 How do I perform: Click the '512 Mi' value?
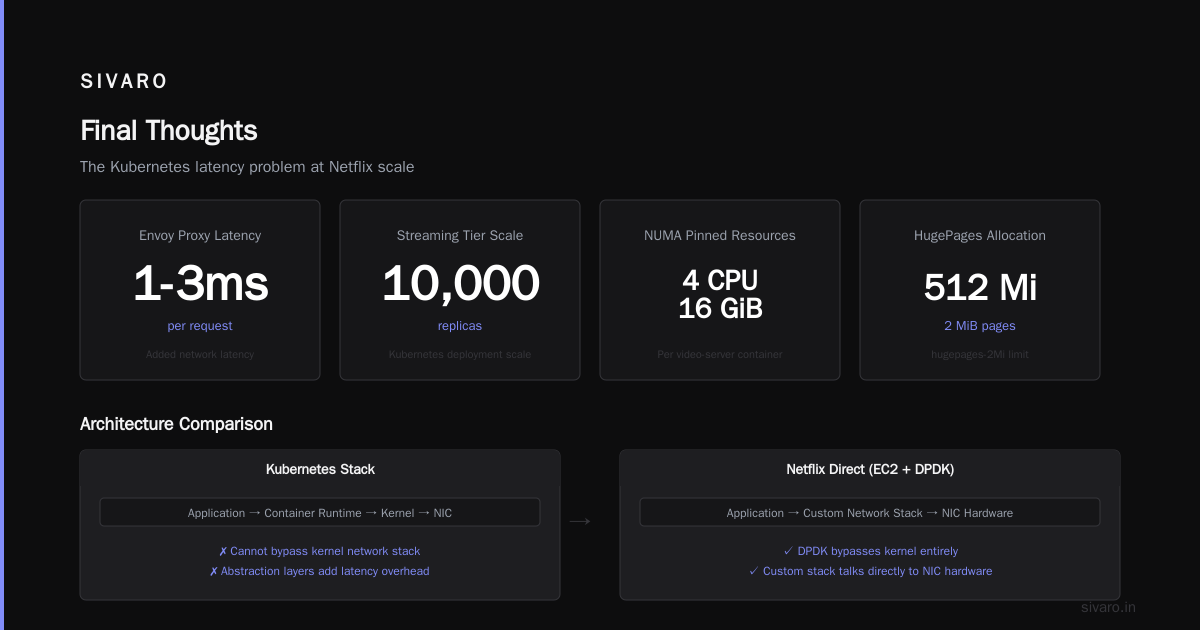click(980, 288)
